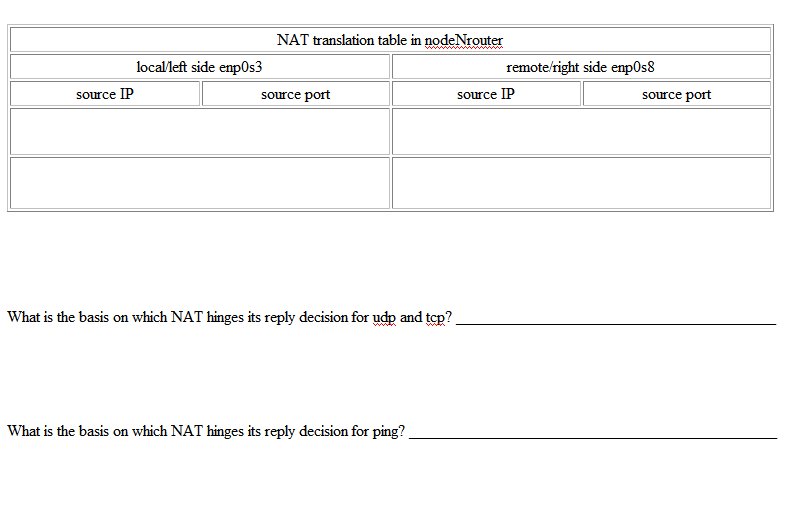Click second empty row cell on local side
Viewport: 789px width, 507px height.
pos(199,182)
